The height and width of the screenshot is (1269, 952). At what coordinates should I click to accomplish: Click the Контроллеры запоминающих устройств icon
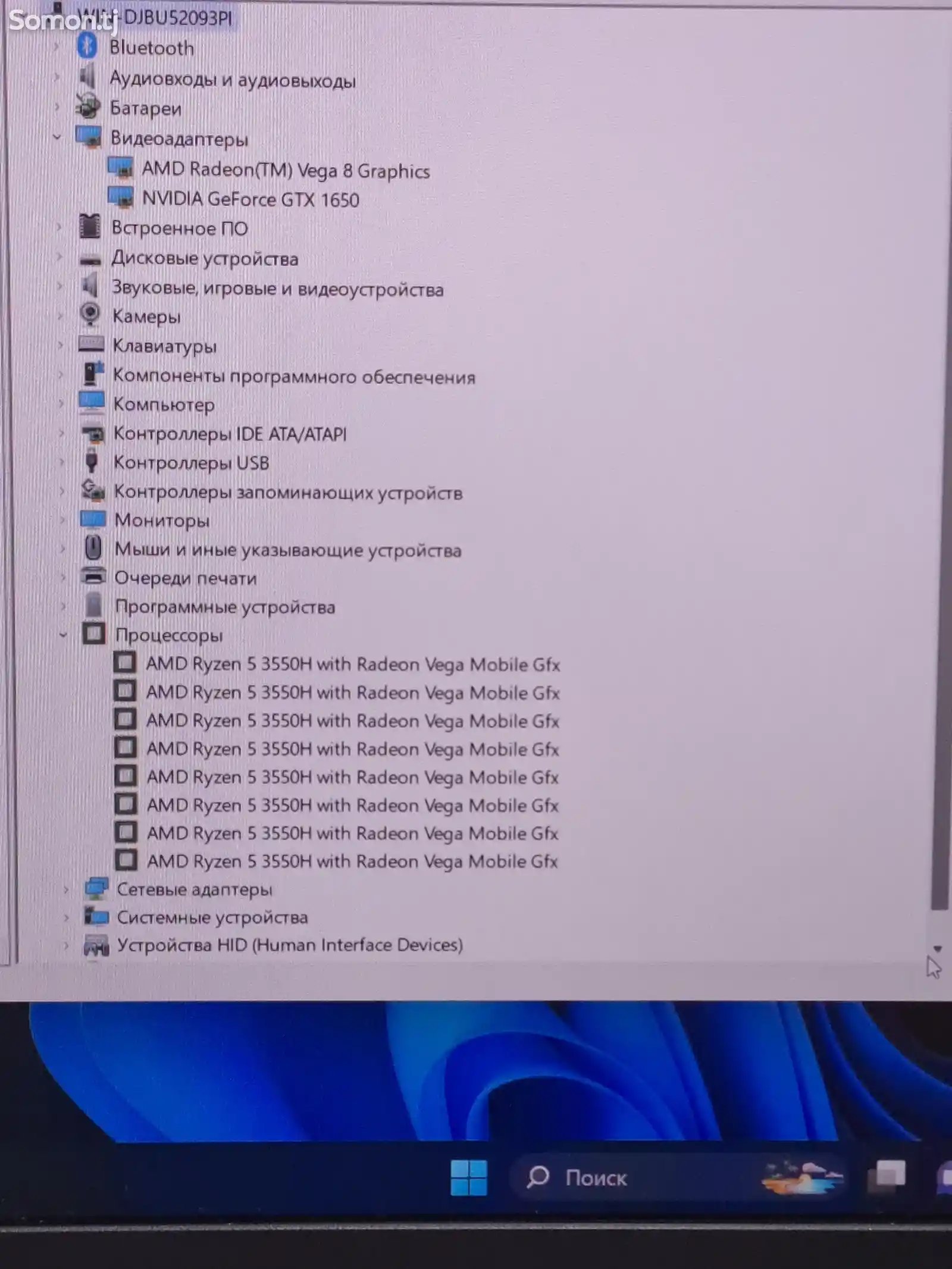[x=93, y=490]
